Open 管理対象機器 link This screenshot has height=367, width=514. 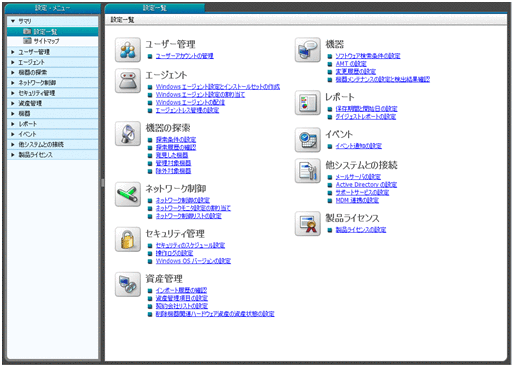[x=173, y=163]
